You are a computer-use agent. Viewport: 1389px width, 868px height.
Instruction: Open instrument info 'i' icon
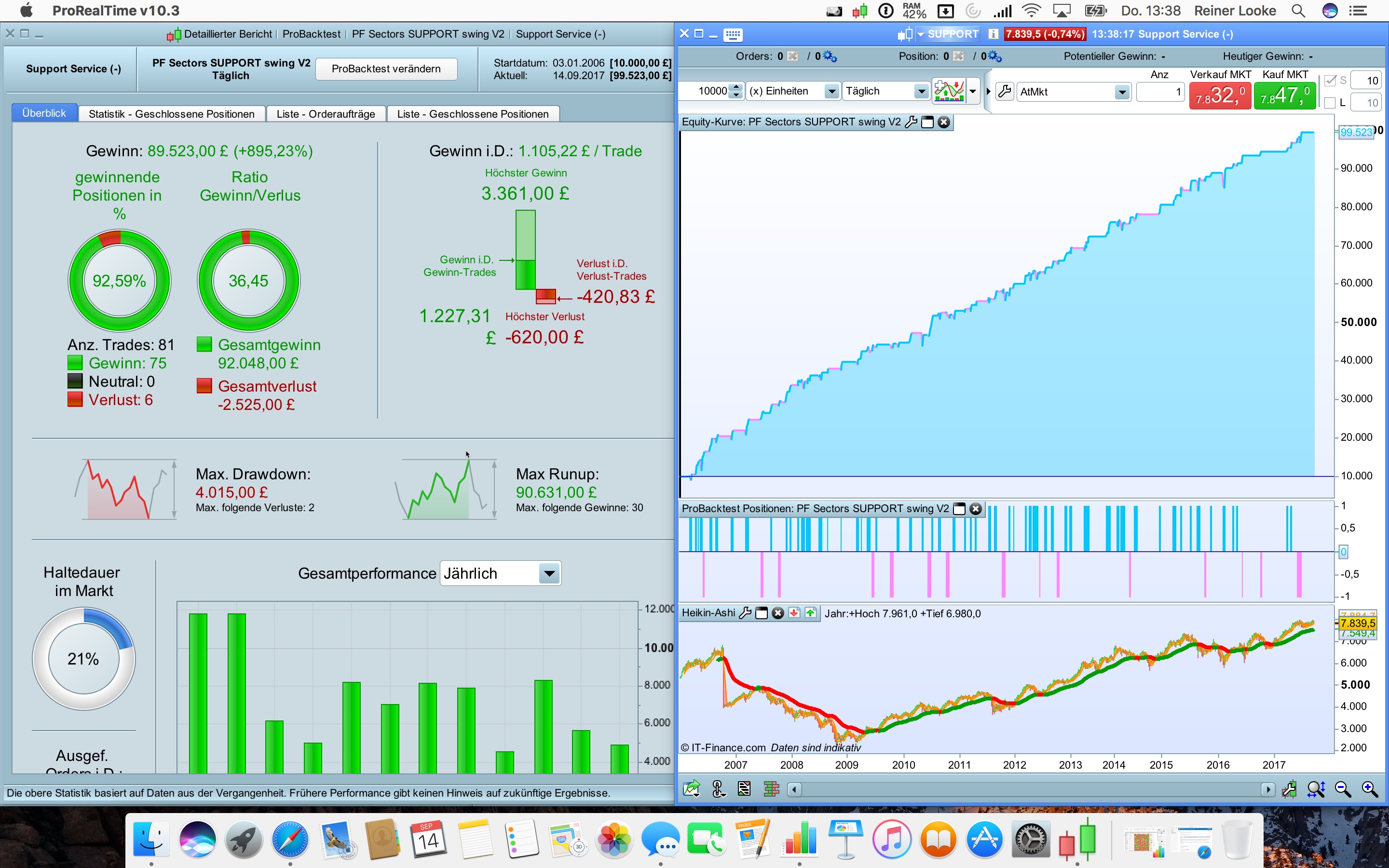[x=993, y=34]
